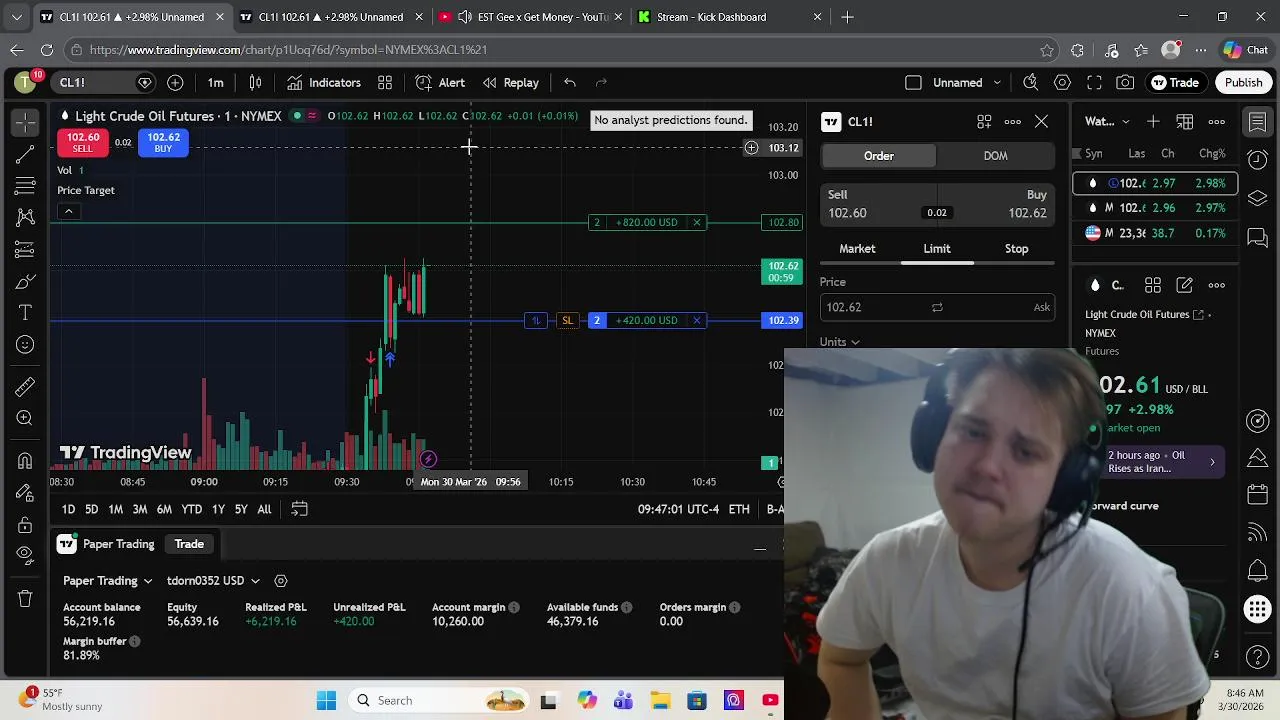This screenshot has width=1280, height=720.
Task: Select the Stop order type
Action: pos(1016,249)
